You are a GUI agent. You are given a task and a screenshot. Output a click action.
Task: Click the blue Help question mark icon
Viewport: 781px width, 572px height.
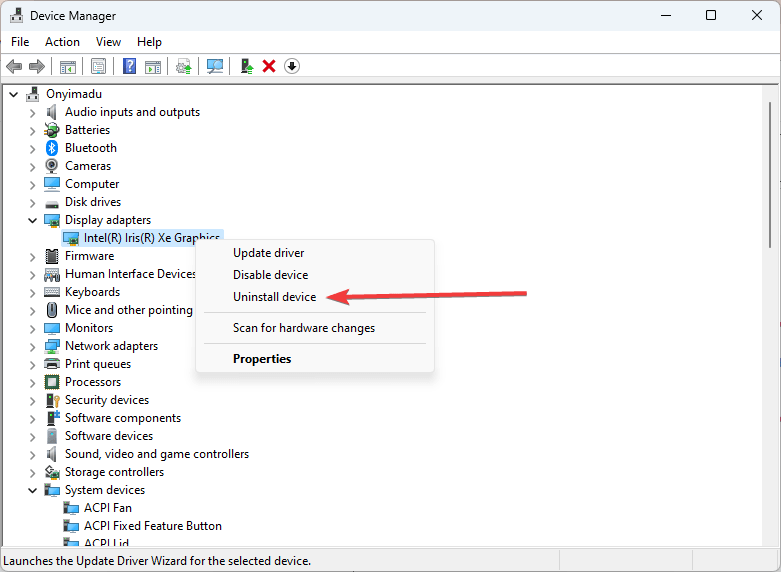point(129,66)
